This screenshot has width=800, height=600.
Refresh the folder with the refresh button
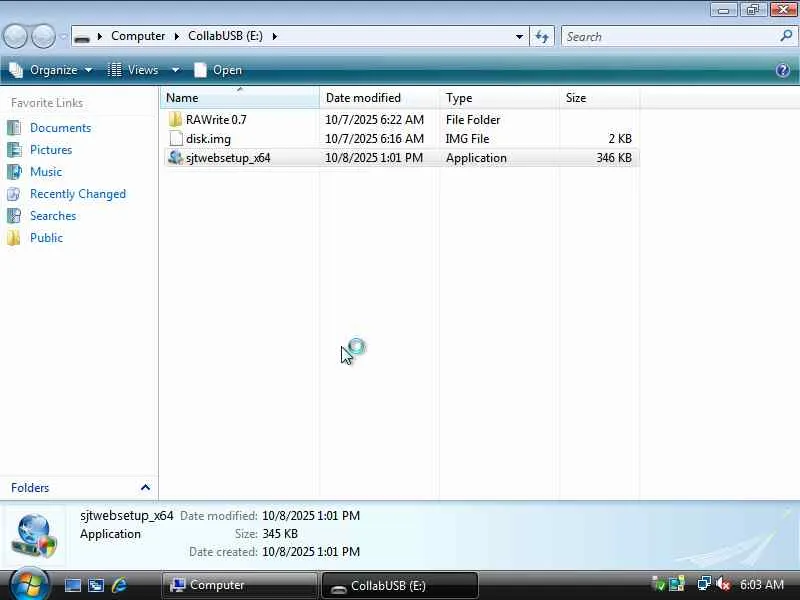tap(542, 37)
